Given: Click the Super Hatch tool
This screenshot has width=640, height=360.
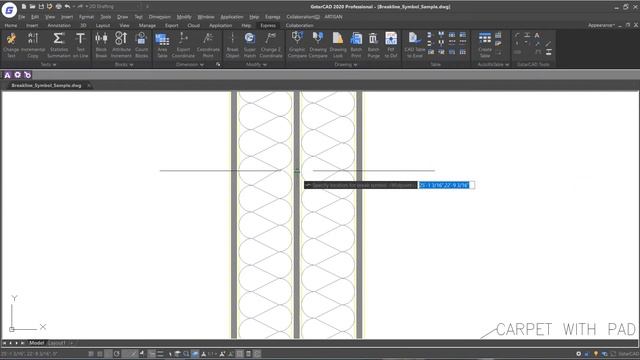Looking at the screenshot, I should (250, 45).
